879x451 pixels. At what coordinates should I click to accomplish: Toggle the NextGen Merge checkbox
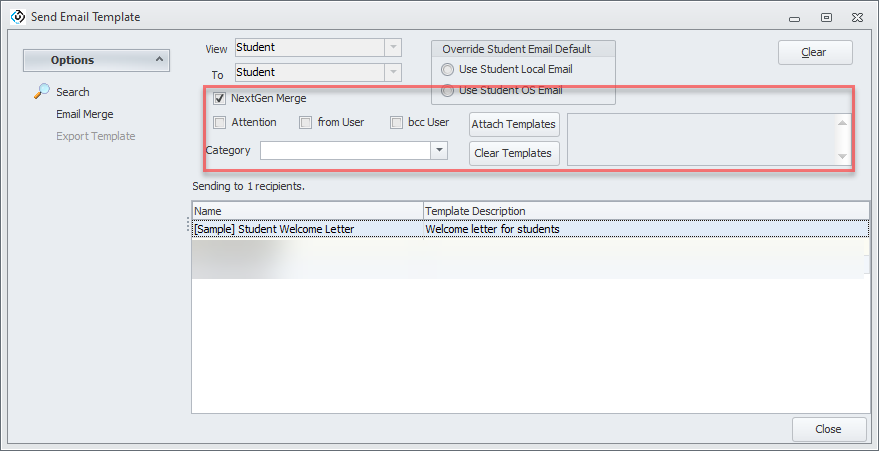pyautogui.click(x=219, y=99)
